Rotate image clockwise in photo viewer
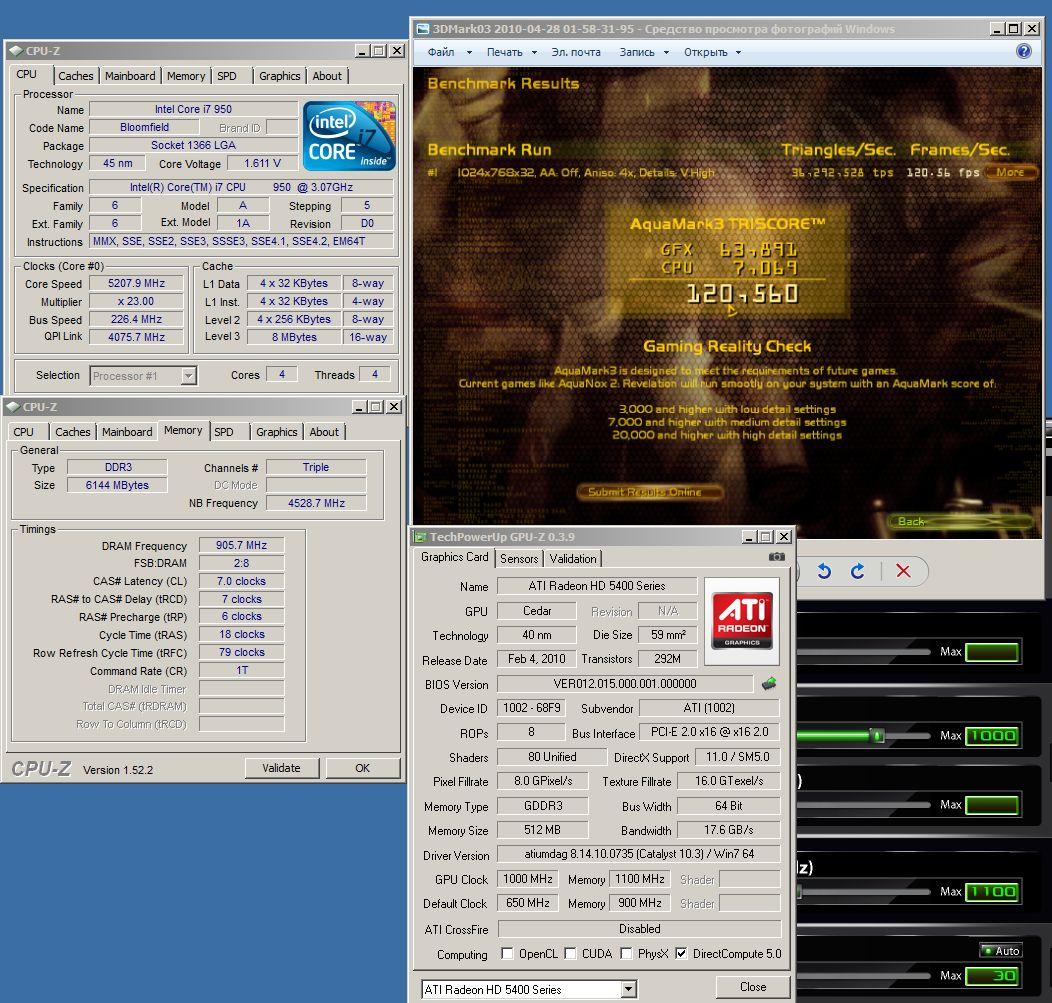This screenshot has height=1003, width=1052. 857,571
